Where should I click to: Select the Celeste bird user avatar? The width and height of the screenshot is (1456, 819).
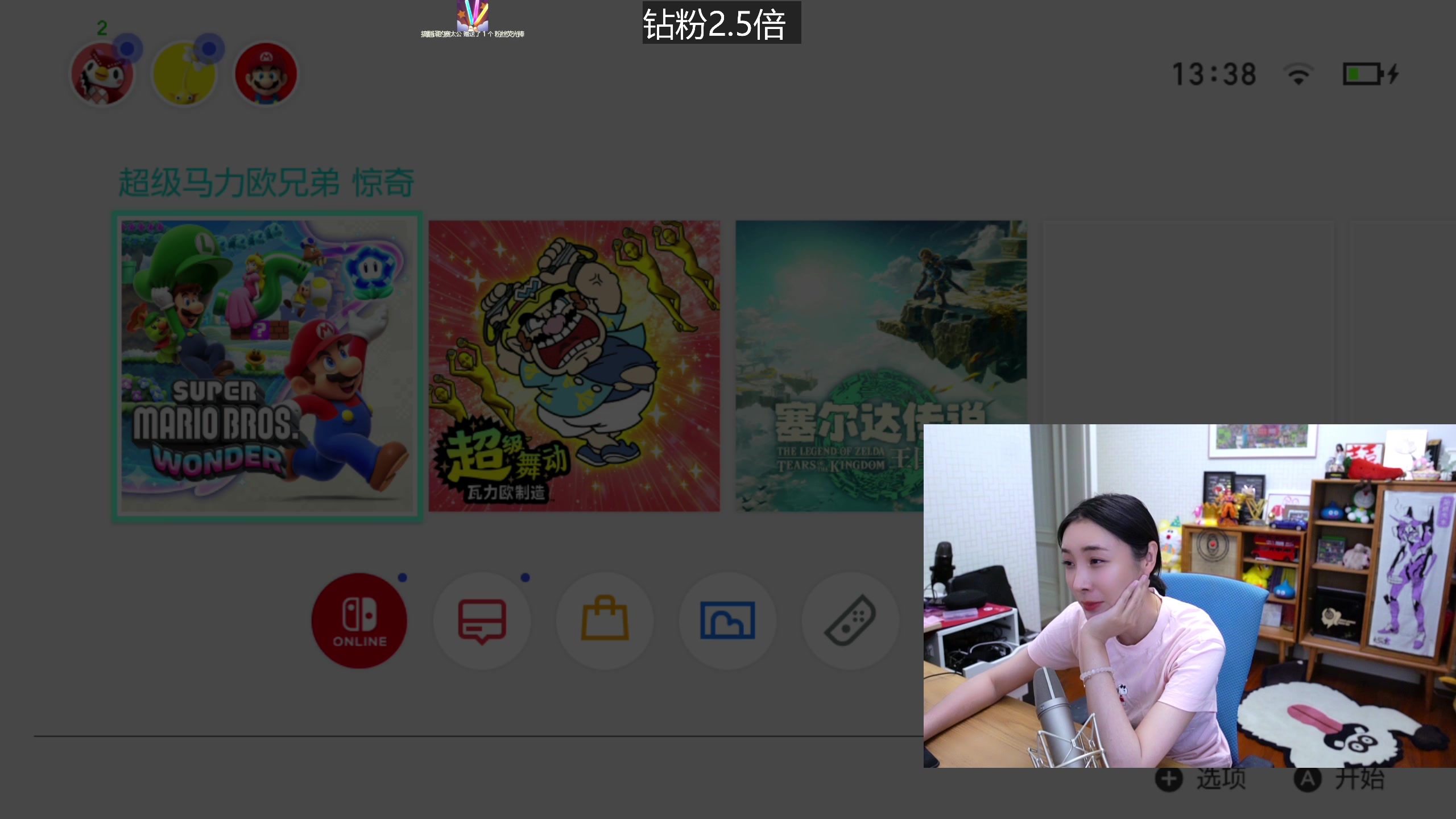click(102, 74)
